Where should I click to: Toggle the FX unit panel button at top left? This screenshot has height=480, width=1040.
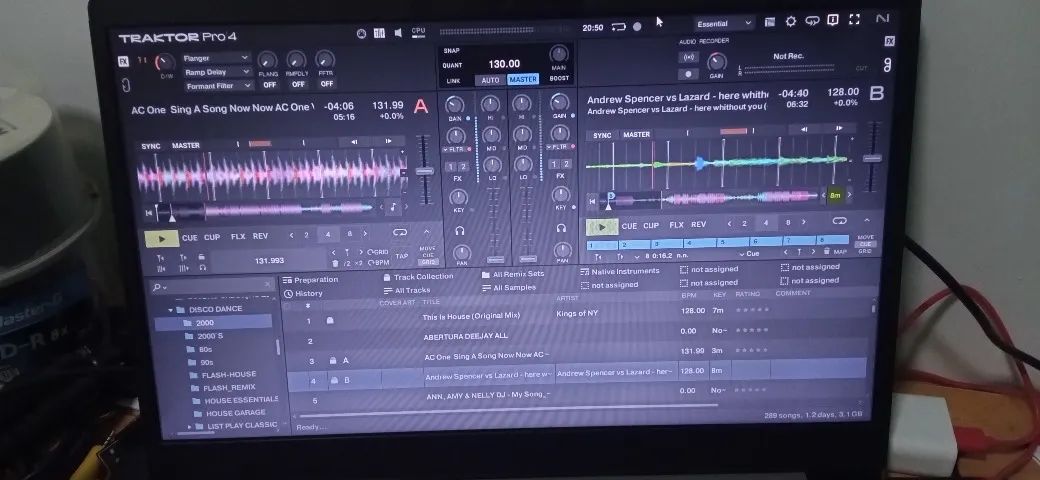[x=123, y=60]
